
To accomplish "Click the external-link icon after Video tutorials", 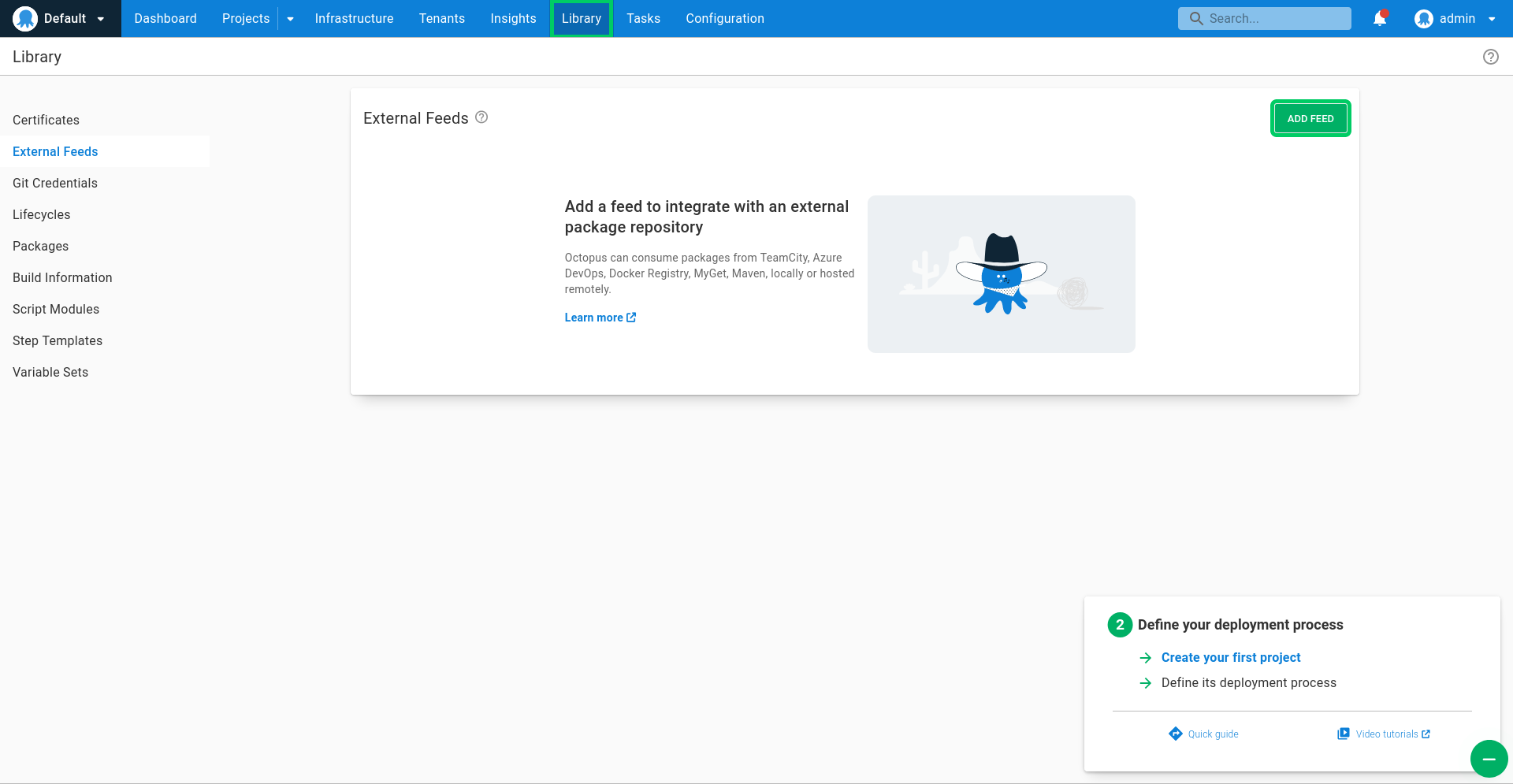I will 1426,734.
